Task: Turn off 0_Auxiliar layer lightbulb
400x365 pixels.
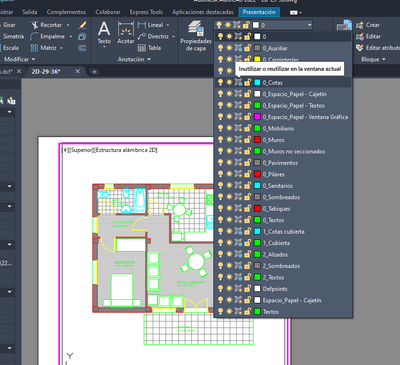Action: pos(220,48)
